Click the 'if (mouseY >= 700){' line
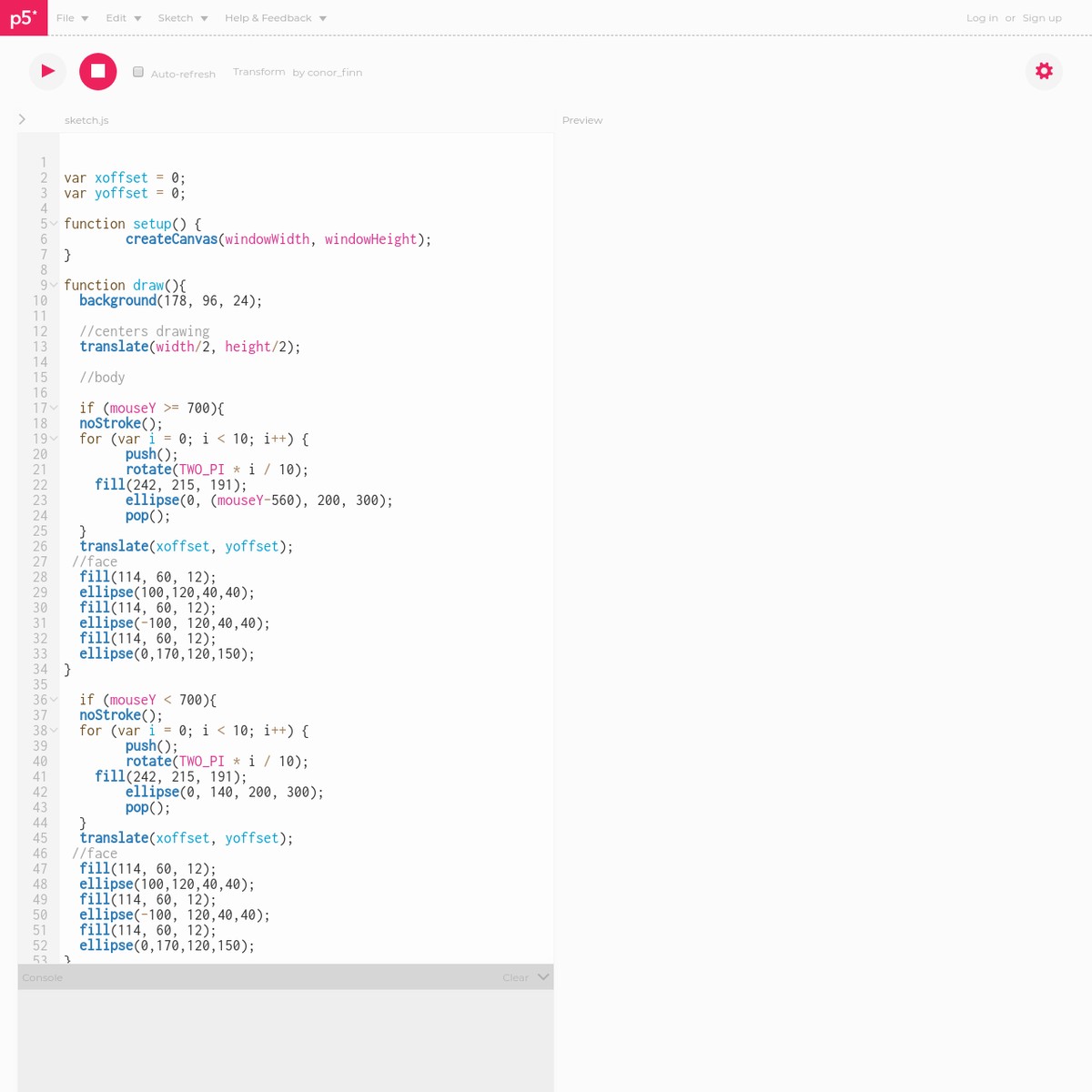Viewport: 1092px width, 1092px height. pyautogui.click(x=151, y=409)
